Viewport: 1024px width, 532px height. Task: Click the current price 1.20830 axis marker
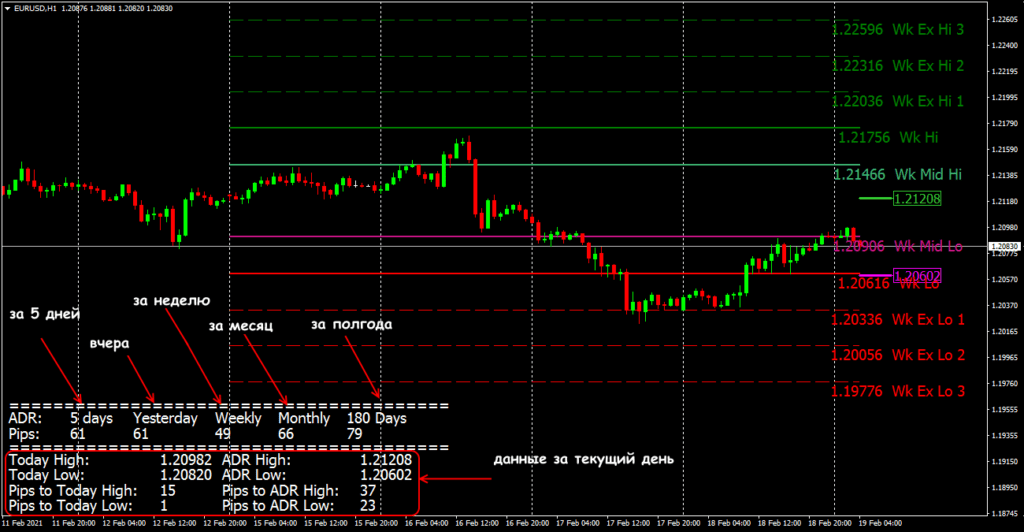(x=1003, y=246)
